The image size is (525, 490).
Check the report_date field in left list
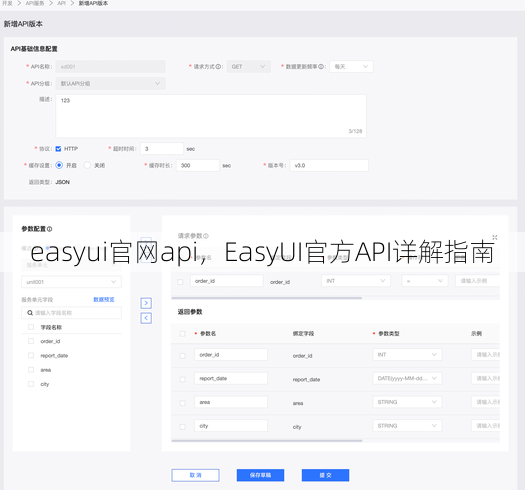coord(31,355)
